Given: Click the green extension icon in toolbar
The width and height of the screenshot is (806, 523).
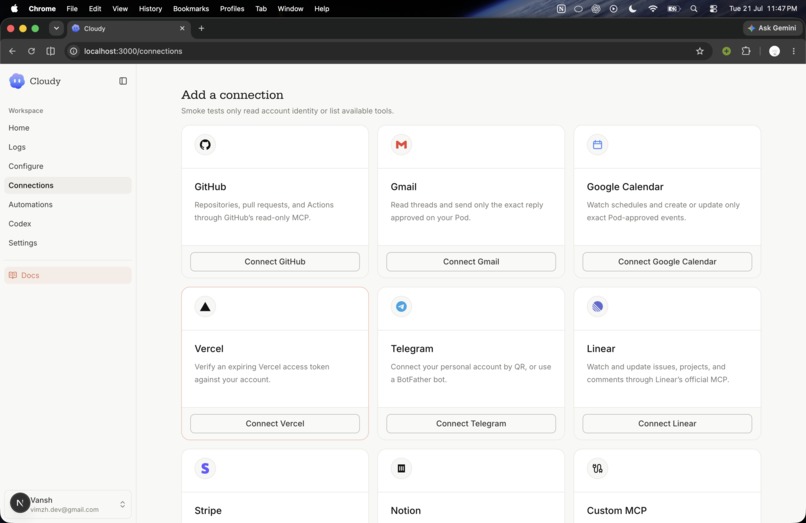Looking at the screenshot, I should (x=726, y=51).
